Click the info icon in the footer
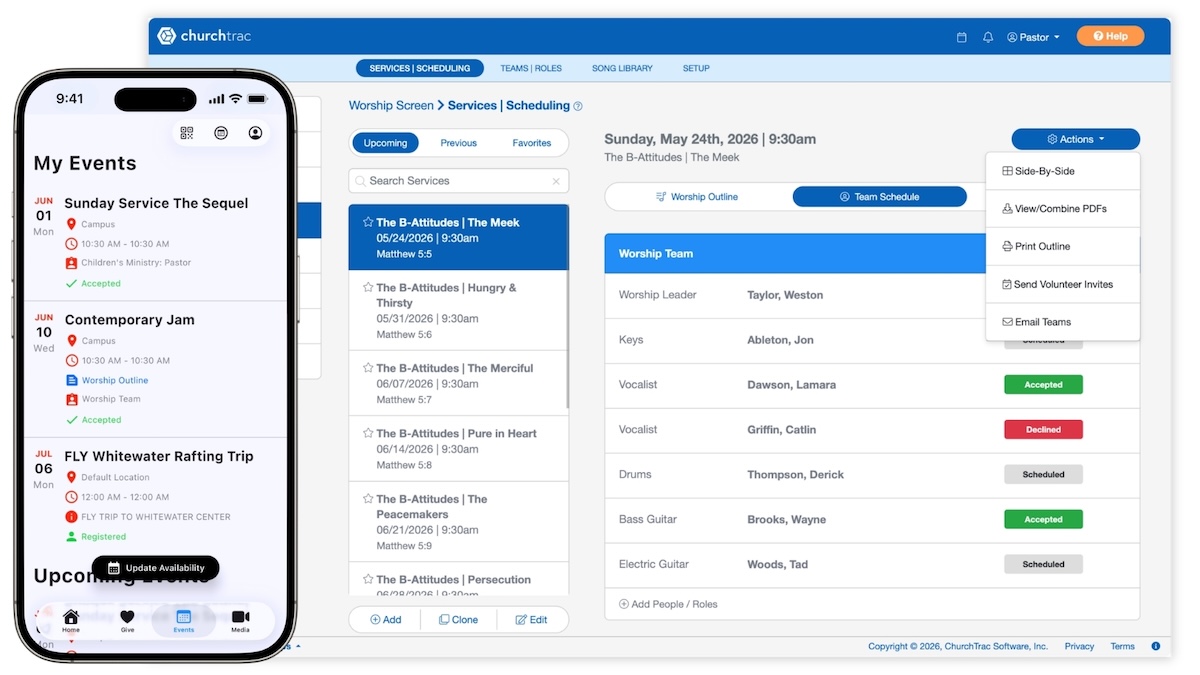This screenshot has width=1200, height=675. [x=1156, y=646]
